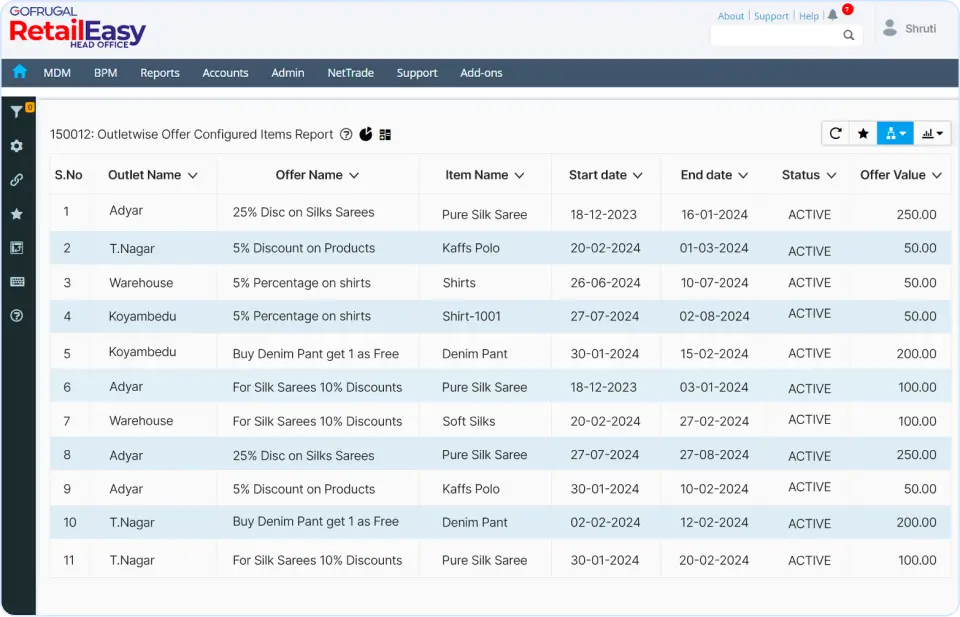Open the pie chart view for the report
This screenshot has width=960, height=617.
pos(367,134)
